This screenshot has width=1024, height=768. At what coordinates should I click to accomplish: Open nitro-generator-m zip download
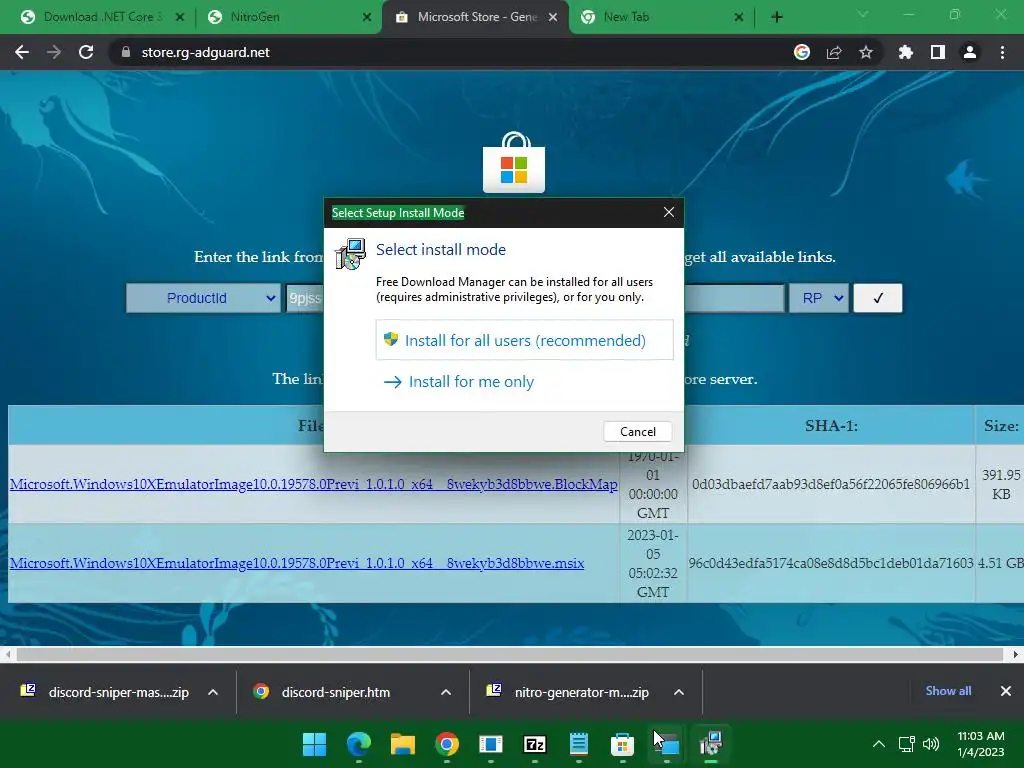tap(568, 692)
